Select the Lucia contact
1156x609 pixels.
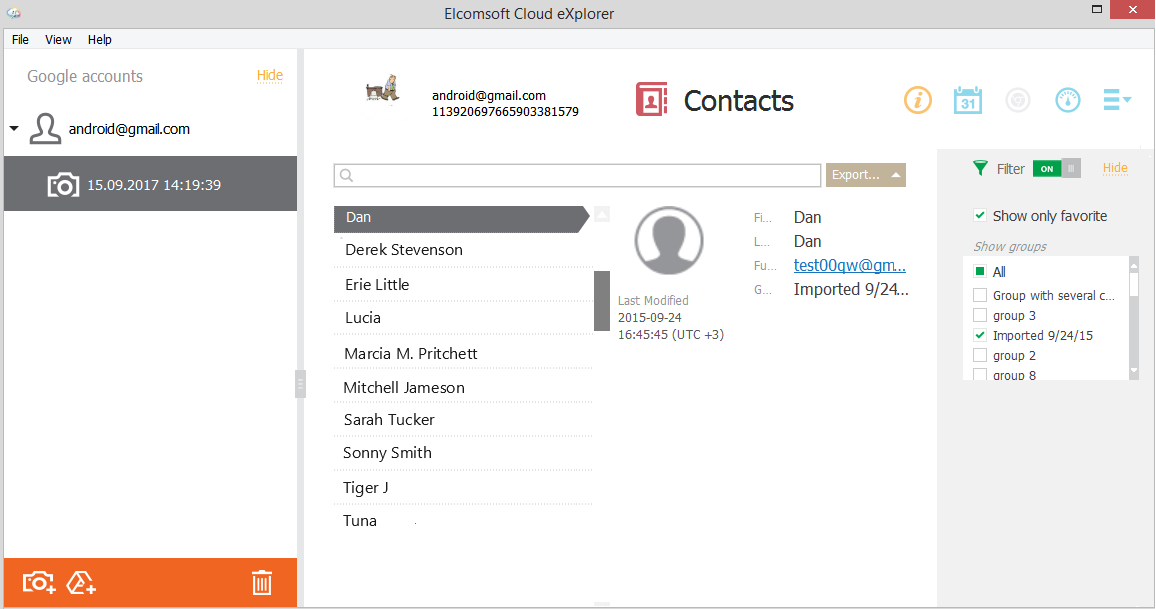(x=463, y=318)
